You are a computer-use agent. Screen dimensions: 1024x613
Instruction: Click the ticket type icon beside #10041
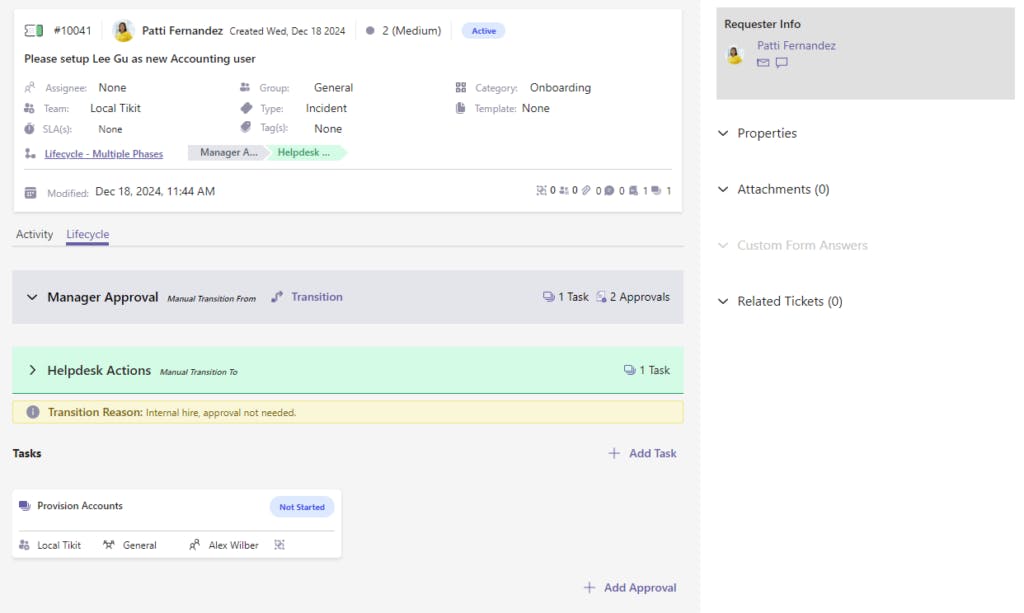[x=33, y=31]
